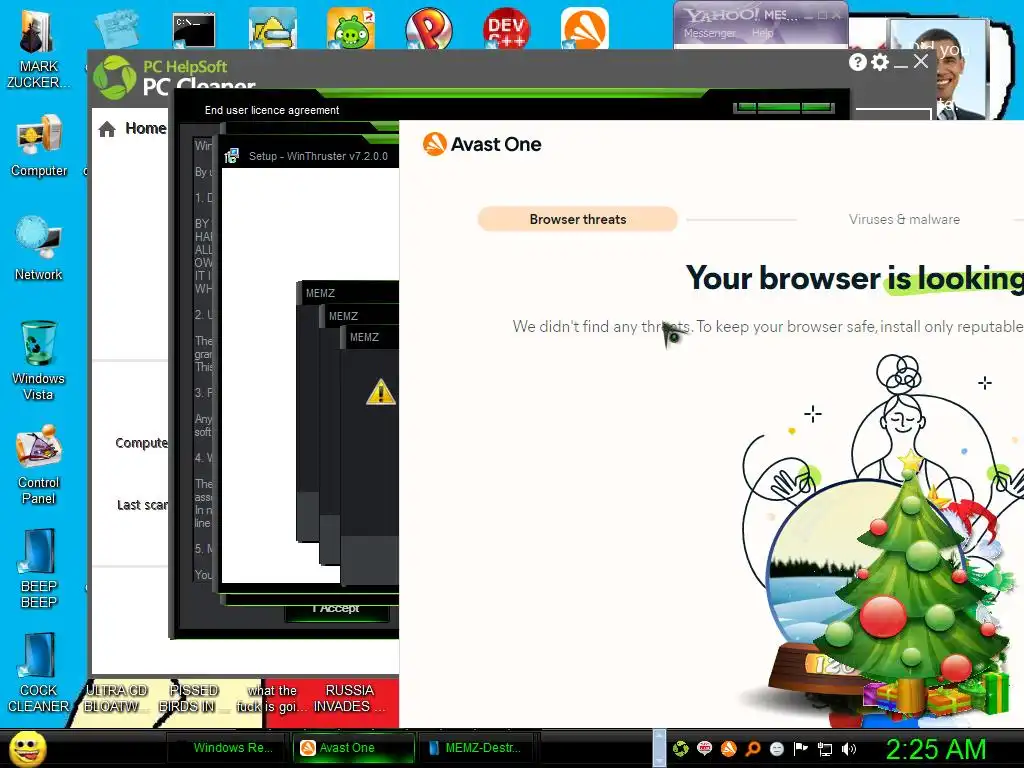Open the Control Panel desktop icon
This screenshot has height=768, width=1024.
(x=39, y=464)
